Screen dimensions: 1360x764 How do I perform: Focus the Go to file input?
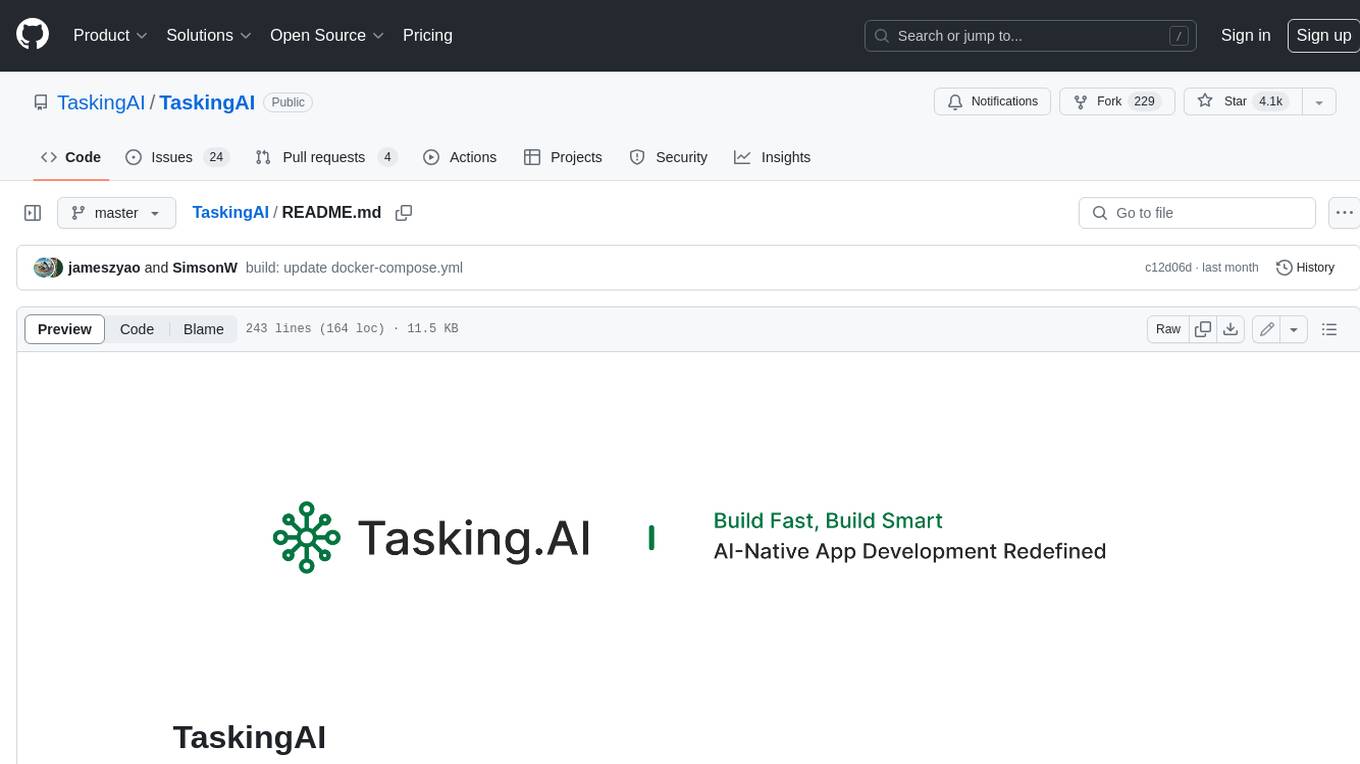pos(1197,213)
